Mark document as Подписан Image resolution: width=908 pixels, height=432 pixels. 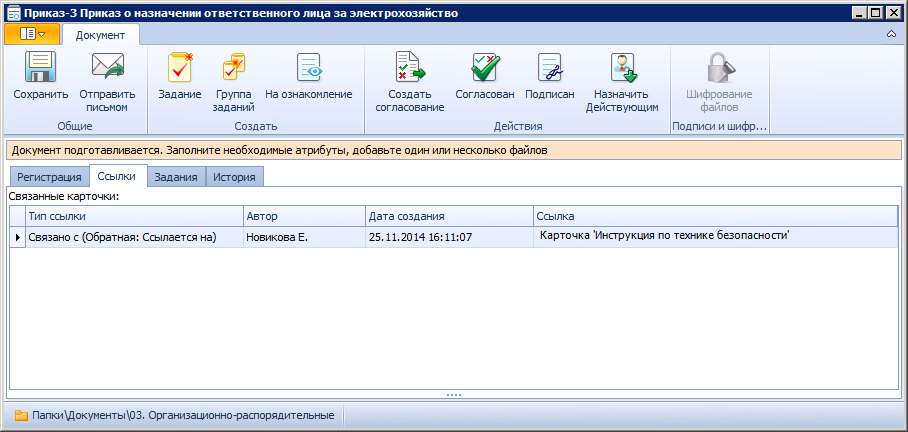tap(549, 68)
